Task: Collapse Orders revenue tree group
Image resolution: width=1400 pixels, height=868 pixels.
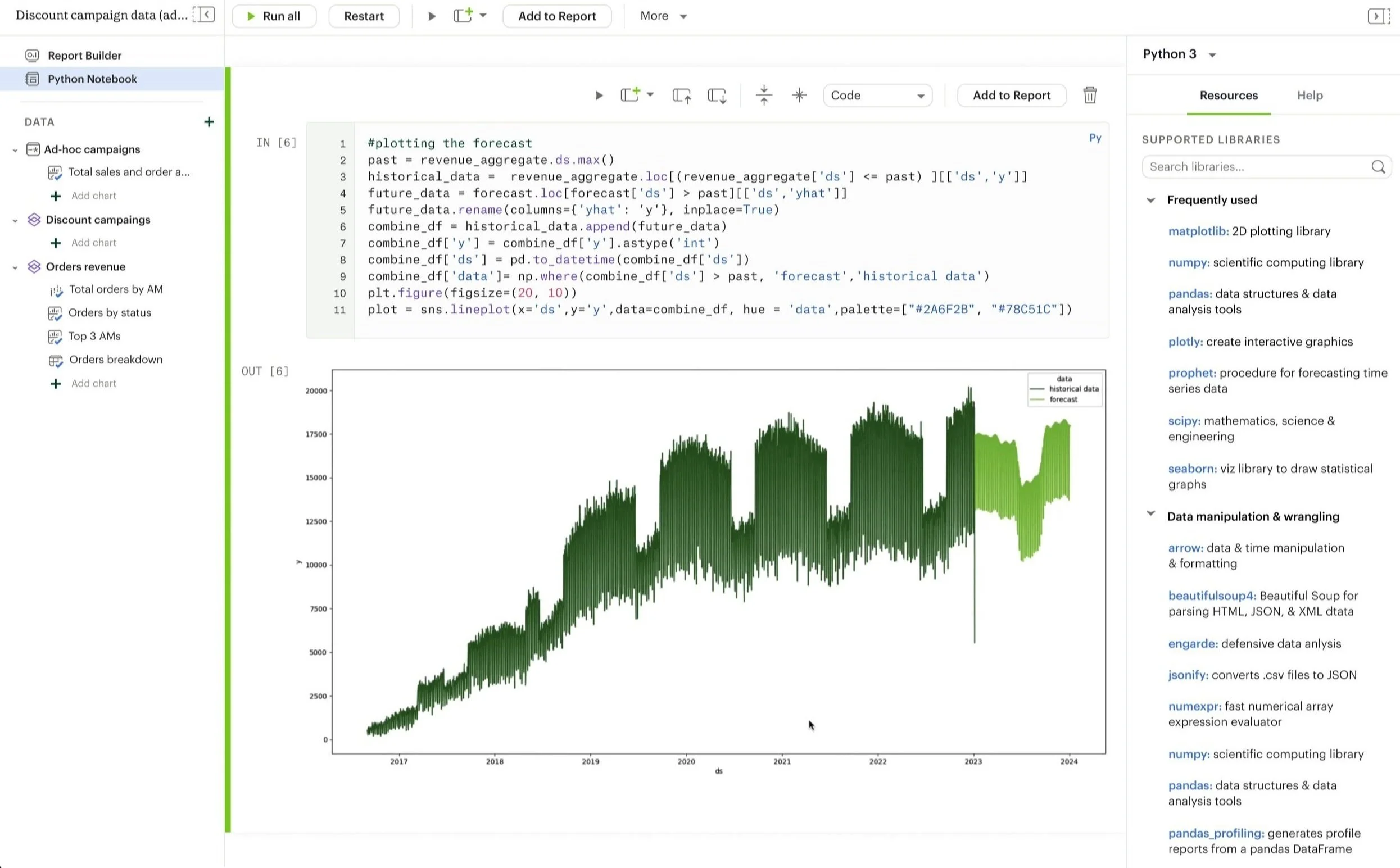Action: pos(16,267)
